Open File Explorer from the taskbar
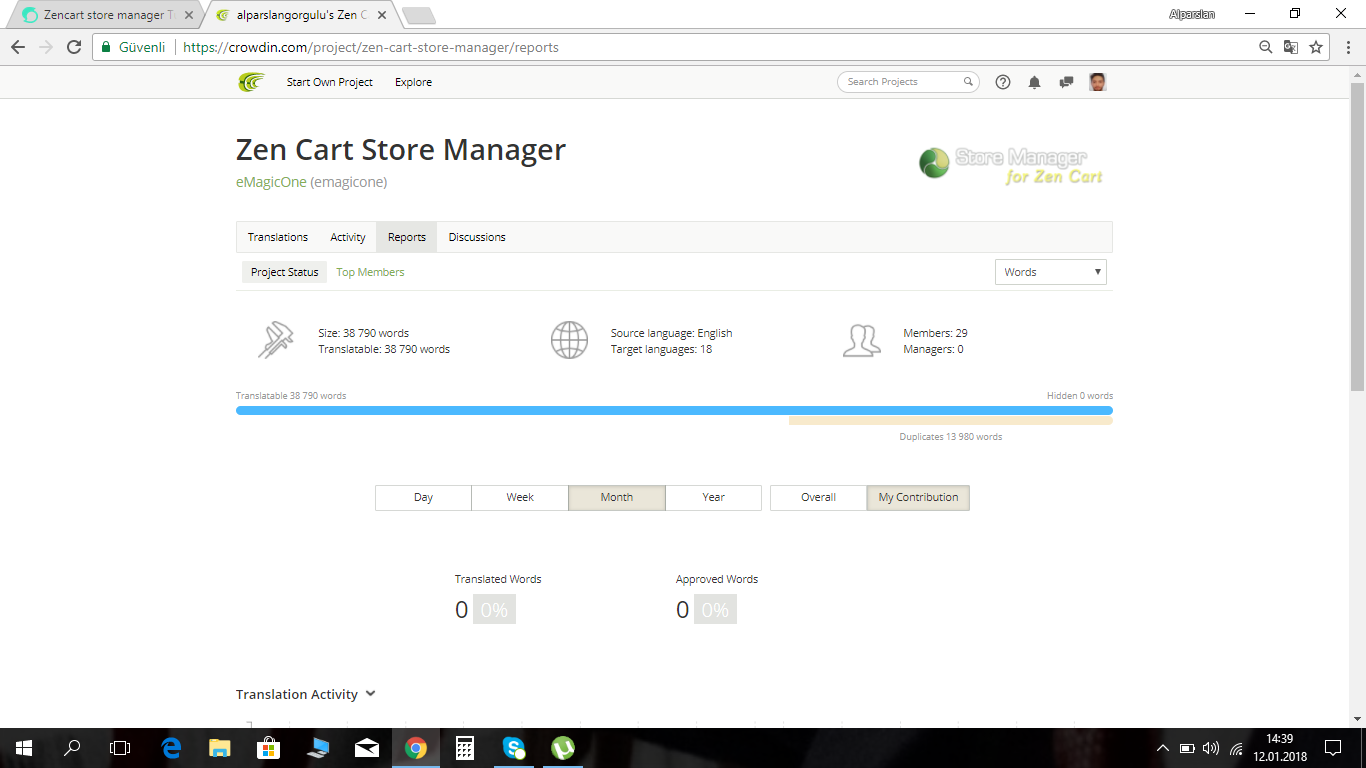 tap(220, 748)
